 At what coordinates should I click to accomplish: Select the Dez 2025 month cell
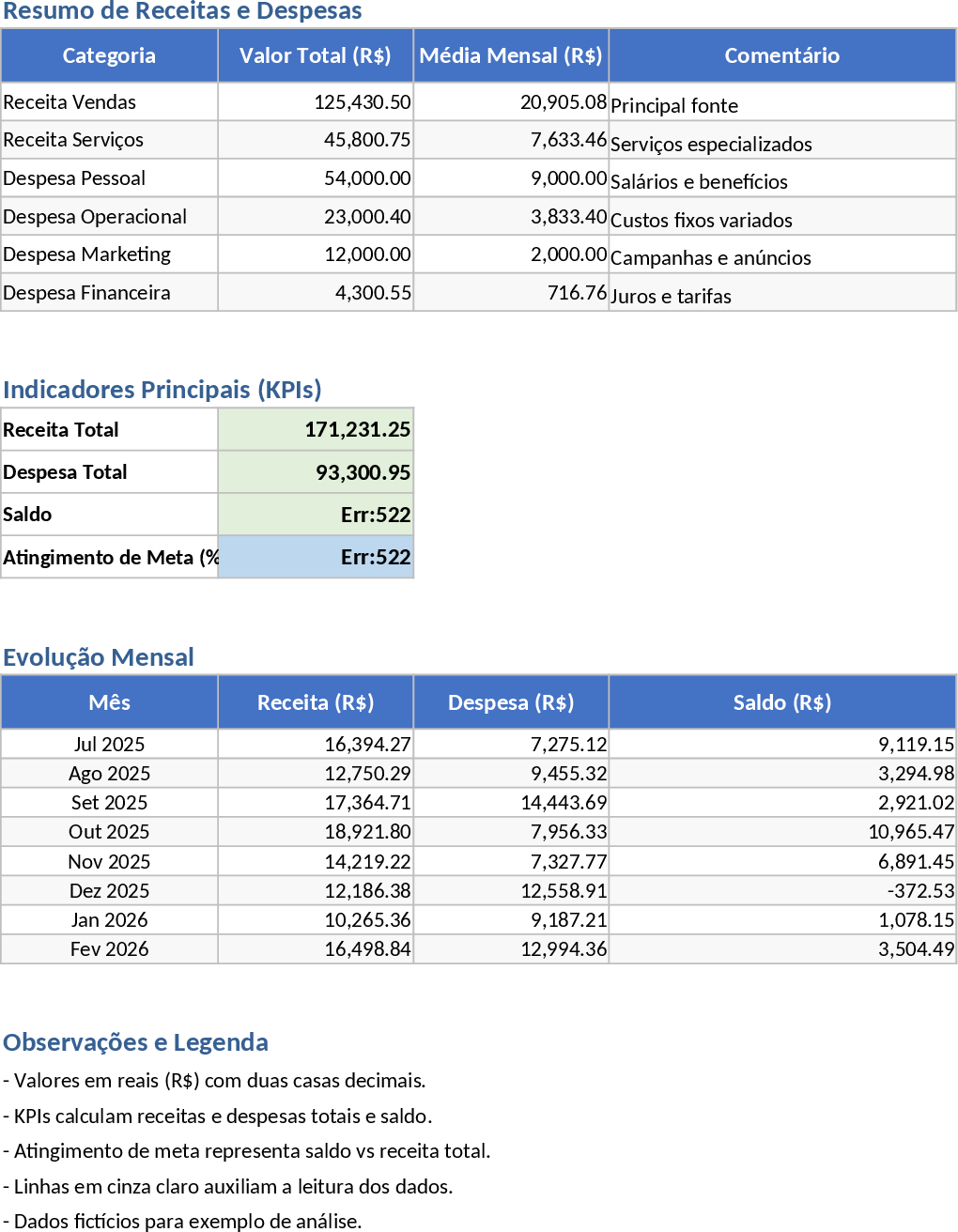point(109,891)
